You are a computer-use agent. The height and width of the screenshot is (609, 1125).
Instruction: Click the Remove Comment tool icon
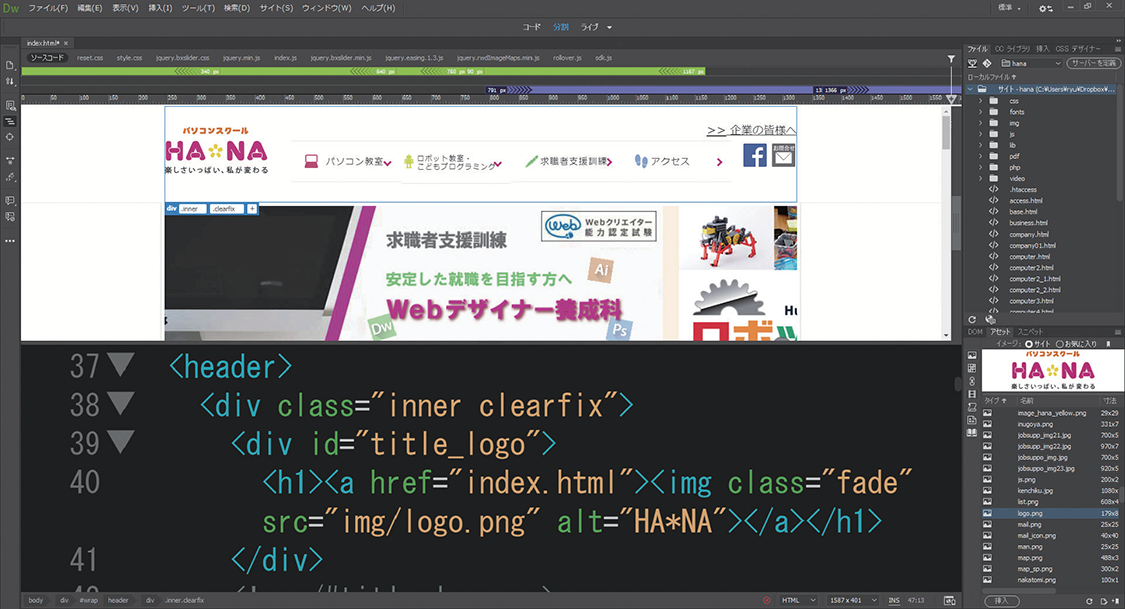(10, 217)
